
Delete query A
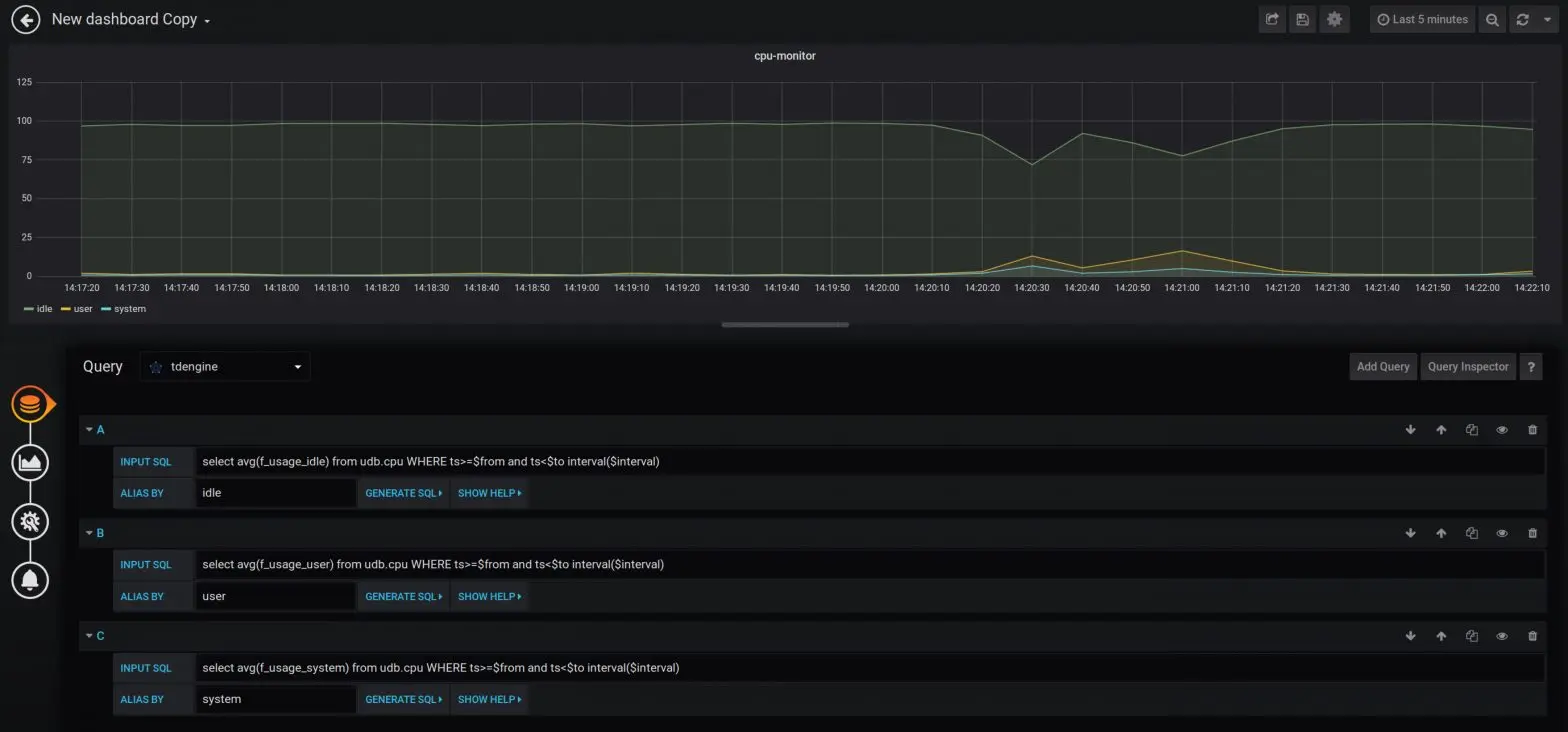coord(1532,430)
